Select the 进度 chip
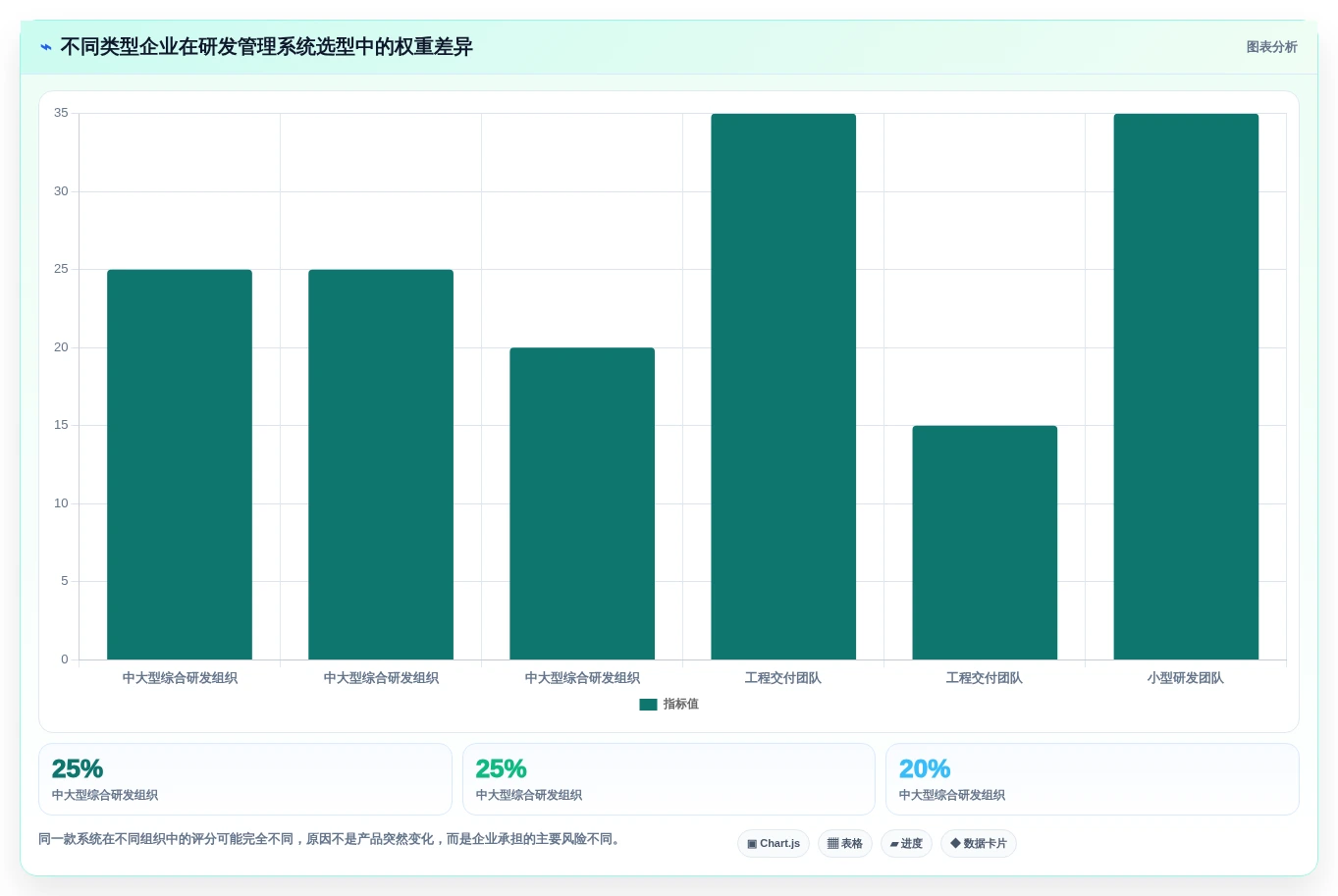This screenshot has width=1338, height=896. tap(906, 844)
